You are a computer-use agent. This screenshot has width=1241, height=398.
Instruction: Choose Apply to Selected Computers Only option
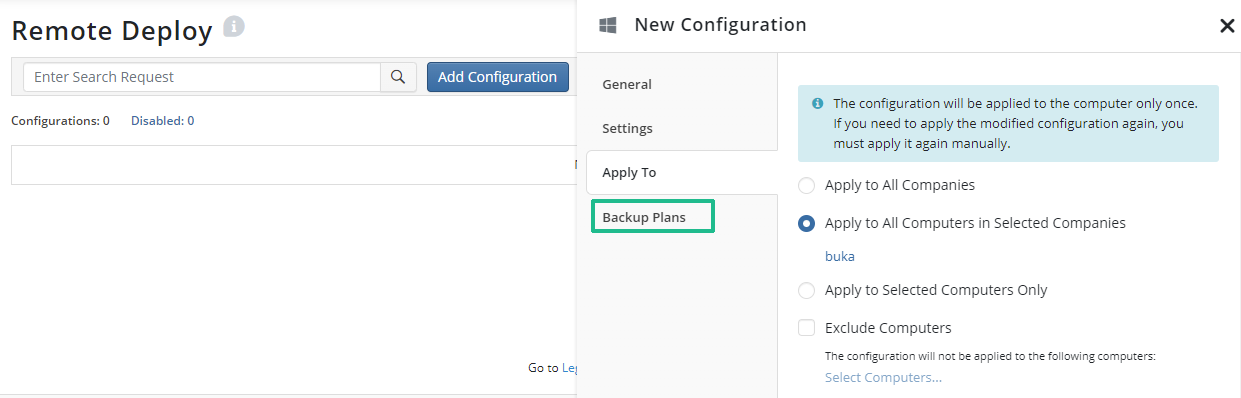pyautogui.click(x=806, y=291)
